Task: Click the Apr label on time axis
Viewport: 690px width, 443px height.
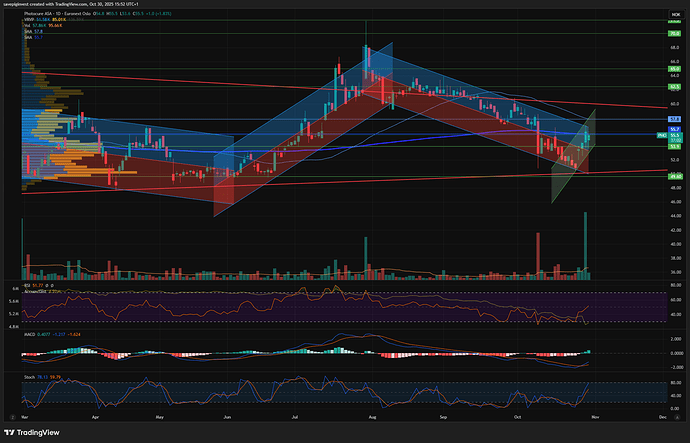Action: tap(95, 411)
